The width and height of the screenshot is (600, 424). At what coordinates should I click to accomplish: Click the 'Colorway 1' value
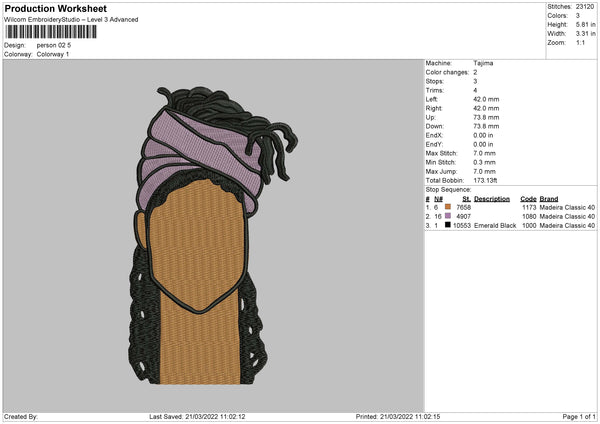pyautogui.click(x=53, y=54)
